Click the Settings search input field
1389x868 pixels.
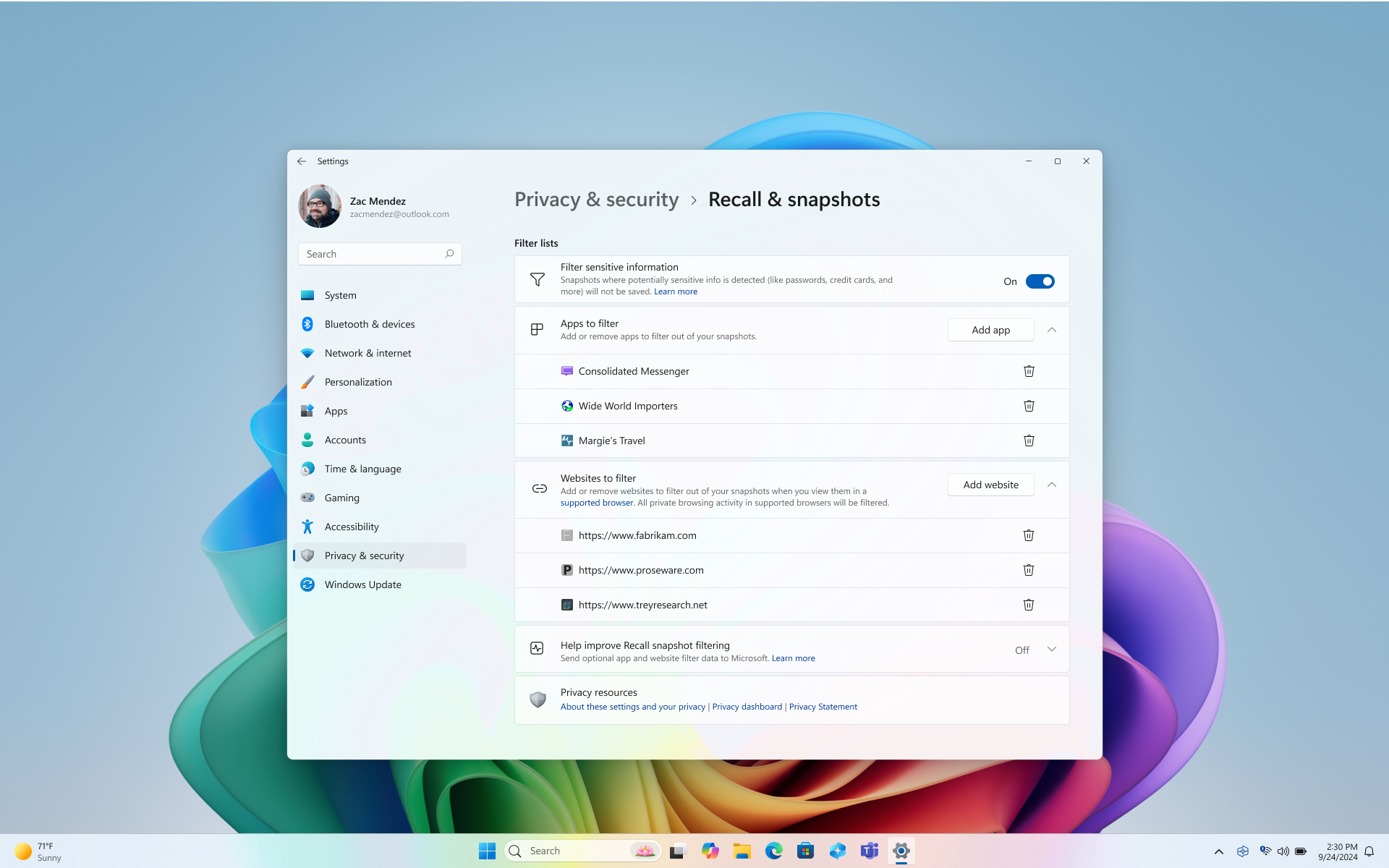(x=380, y=253)
